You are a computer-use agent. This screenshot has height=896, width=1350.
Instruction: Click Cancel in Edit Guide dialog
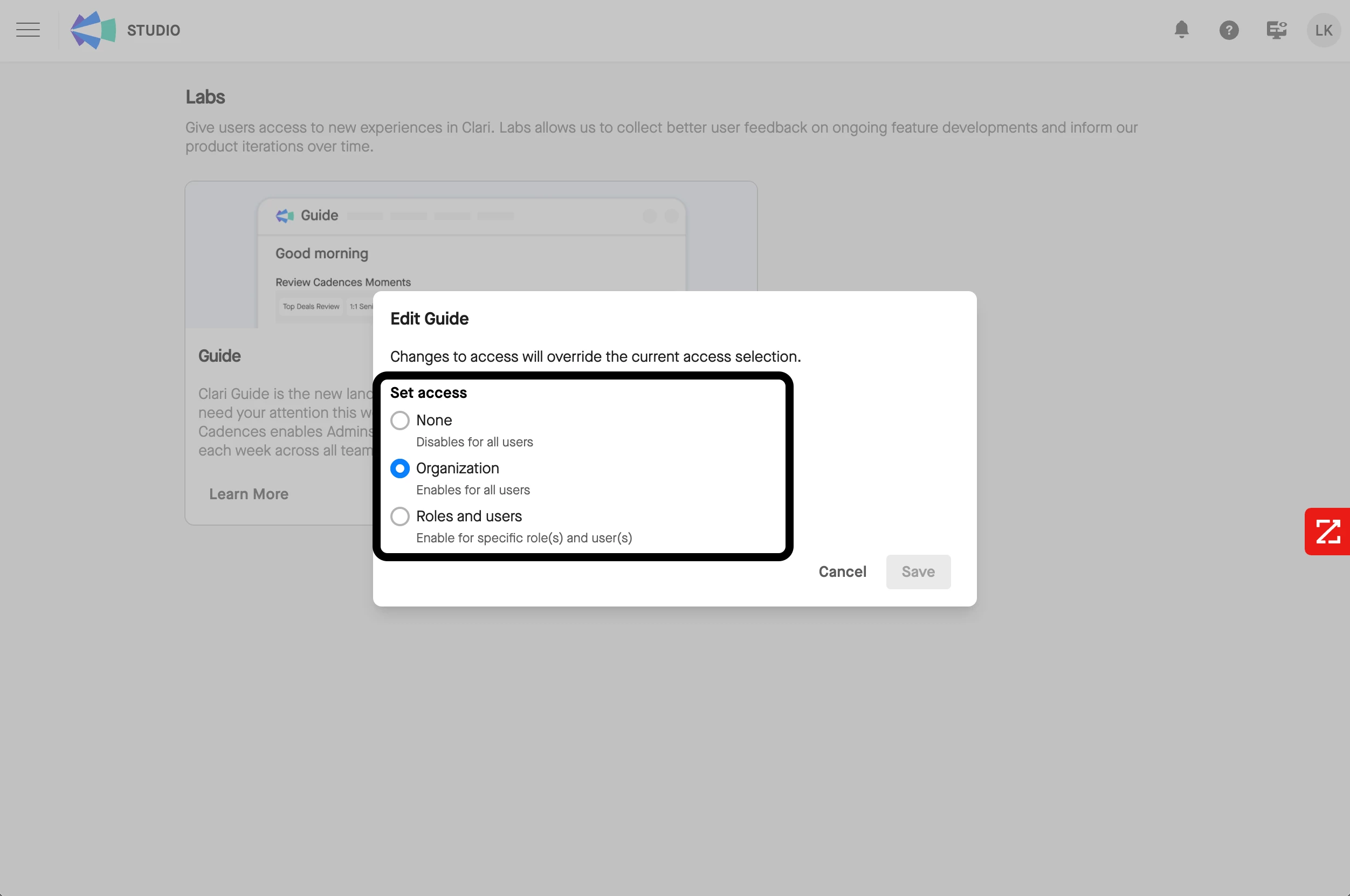tap(842, 571)
